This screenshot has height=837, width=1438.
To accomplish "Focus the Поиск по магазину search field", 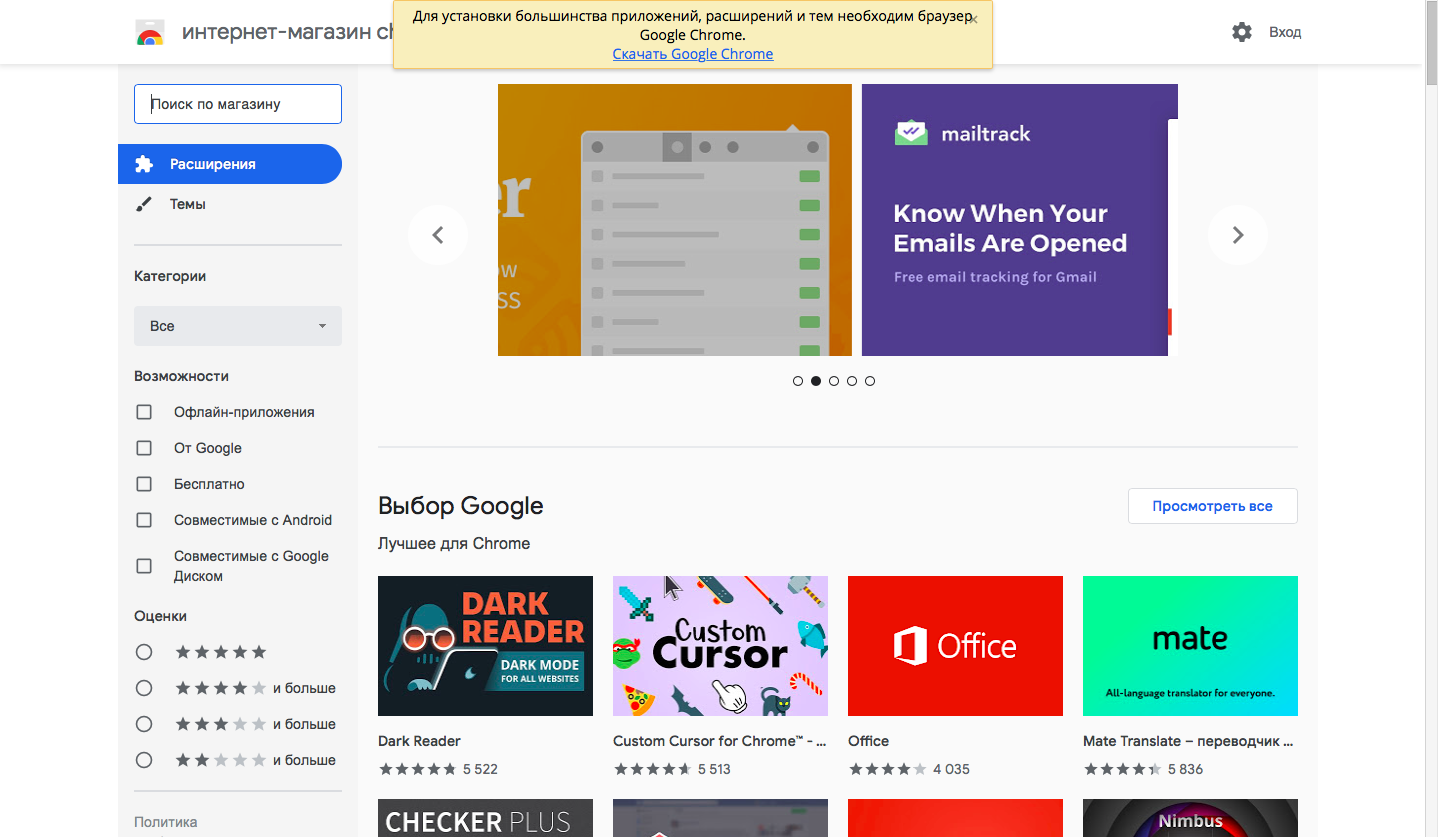I will (x=238, y=104).
